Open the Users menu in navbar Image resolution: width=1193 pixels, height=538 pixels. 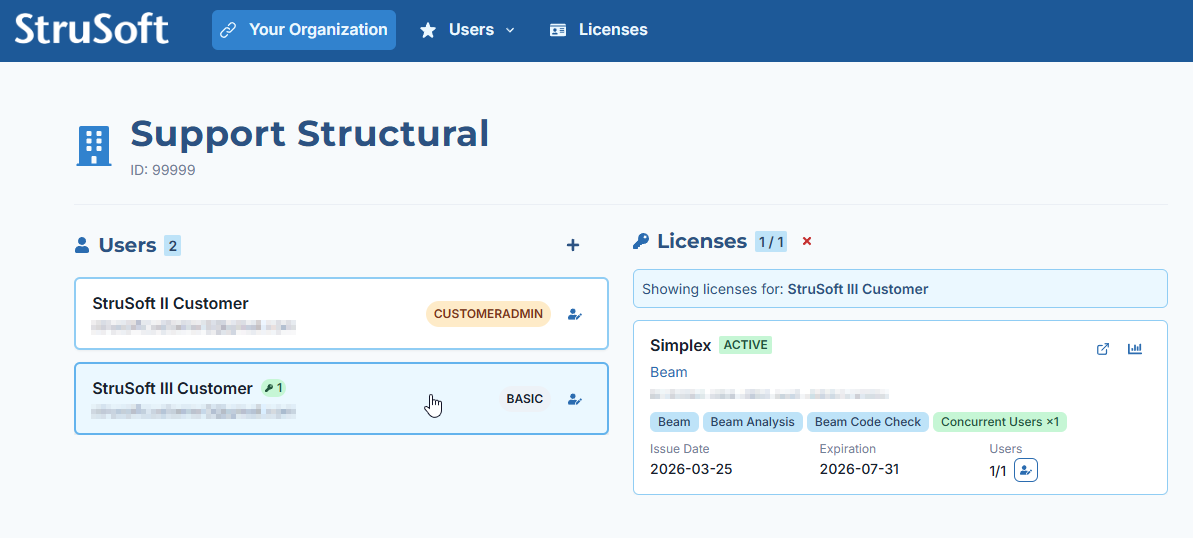(467, 30)
